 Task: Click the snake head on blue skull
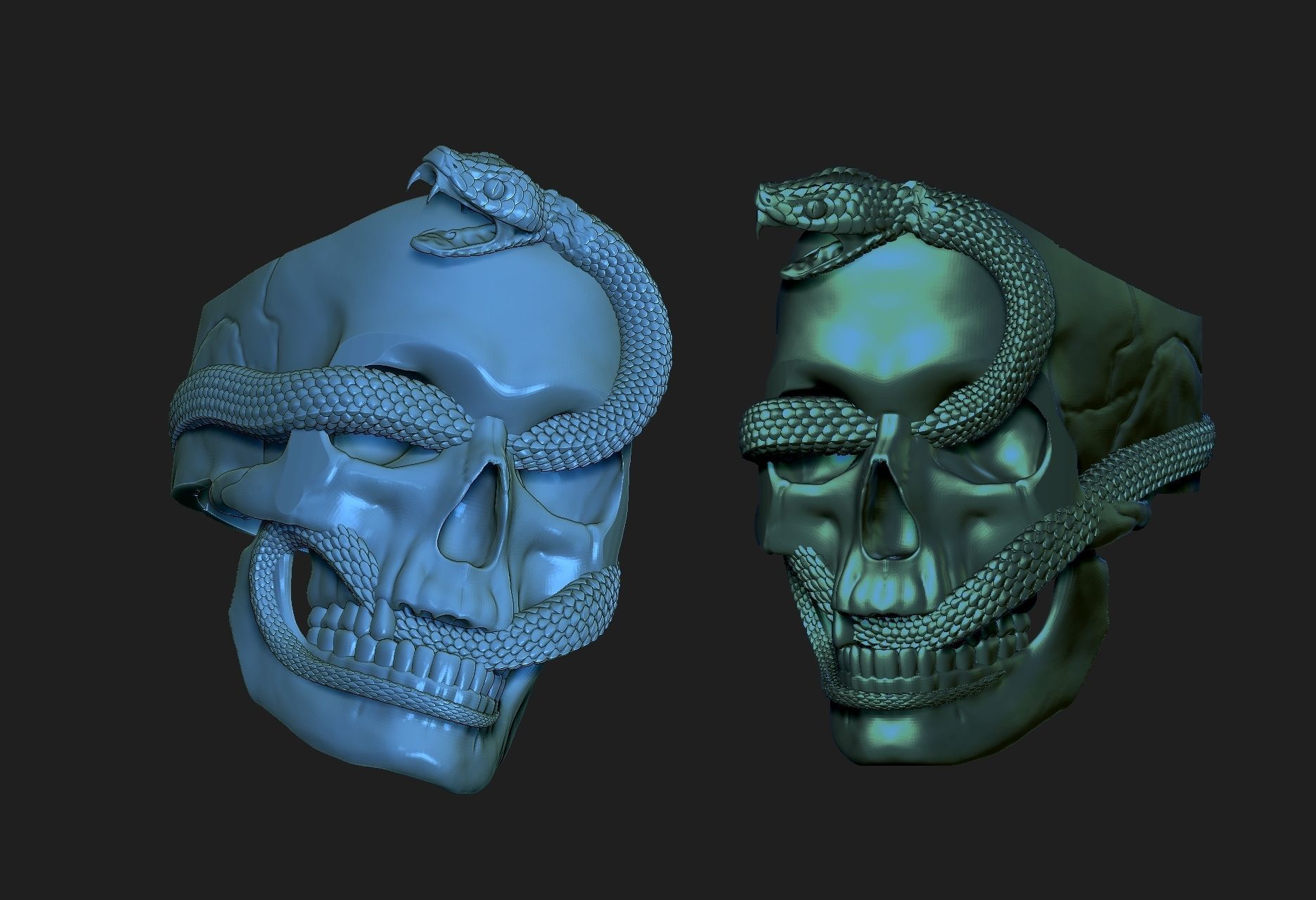[x=478, y=200]
